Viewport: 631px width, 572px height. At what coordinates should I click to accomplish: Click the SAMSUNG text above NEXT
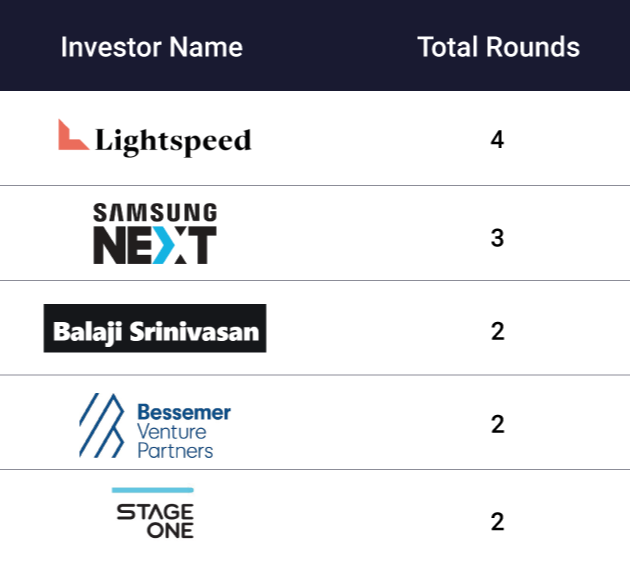(155, 212)
